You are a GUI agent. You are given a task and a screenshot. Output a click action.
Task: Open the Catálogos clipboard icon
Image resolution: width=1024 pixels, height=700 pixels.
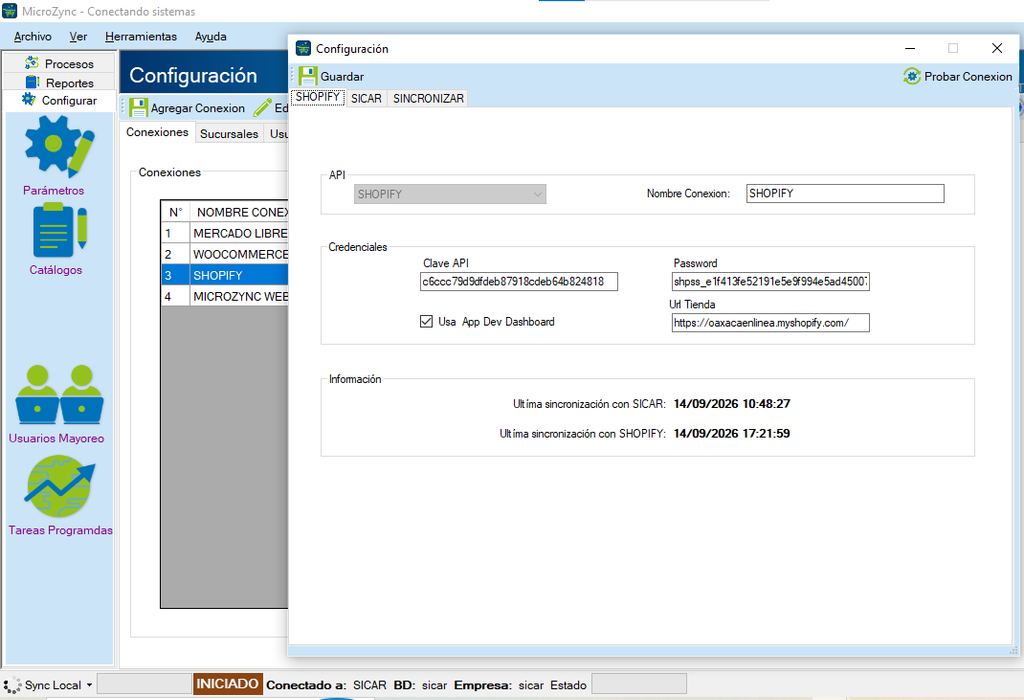coord(59,230)
